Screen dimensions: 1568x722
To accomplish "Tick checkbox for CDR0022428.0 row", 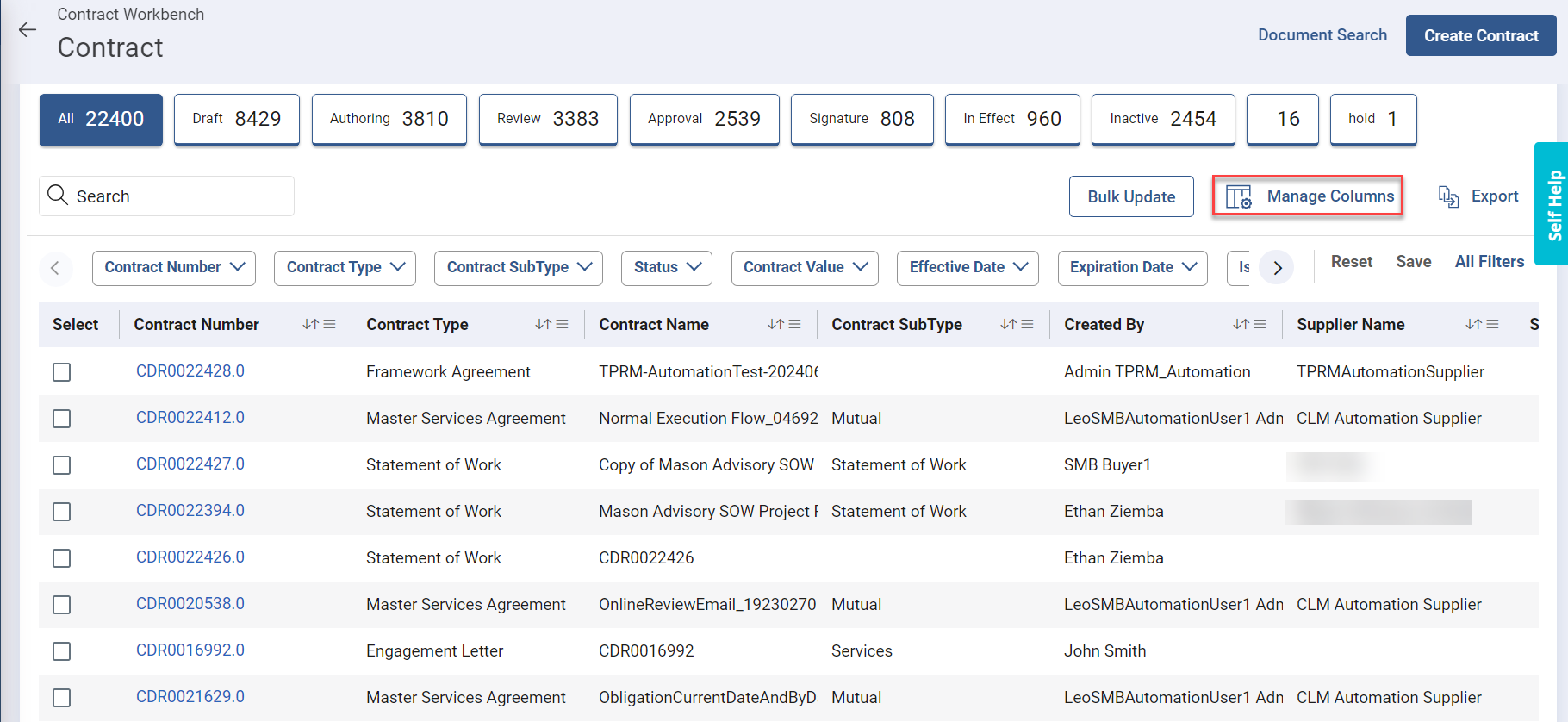I will click(x=62, y=372).
